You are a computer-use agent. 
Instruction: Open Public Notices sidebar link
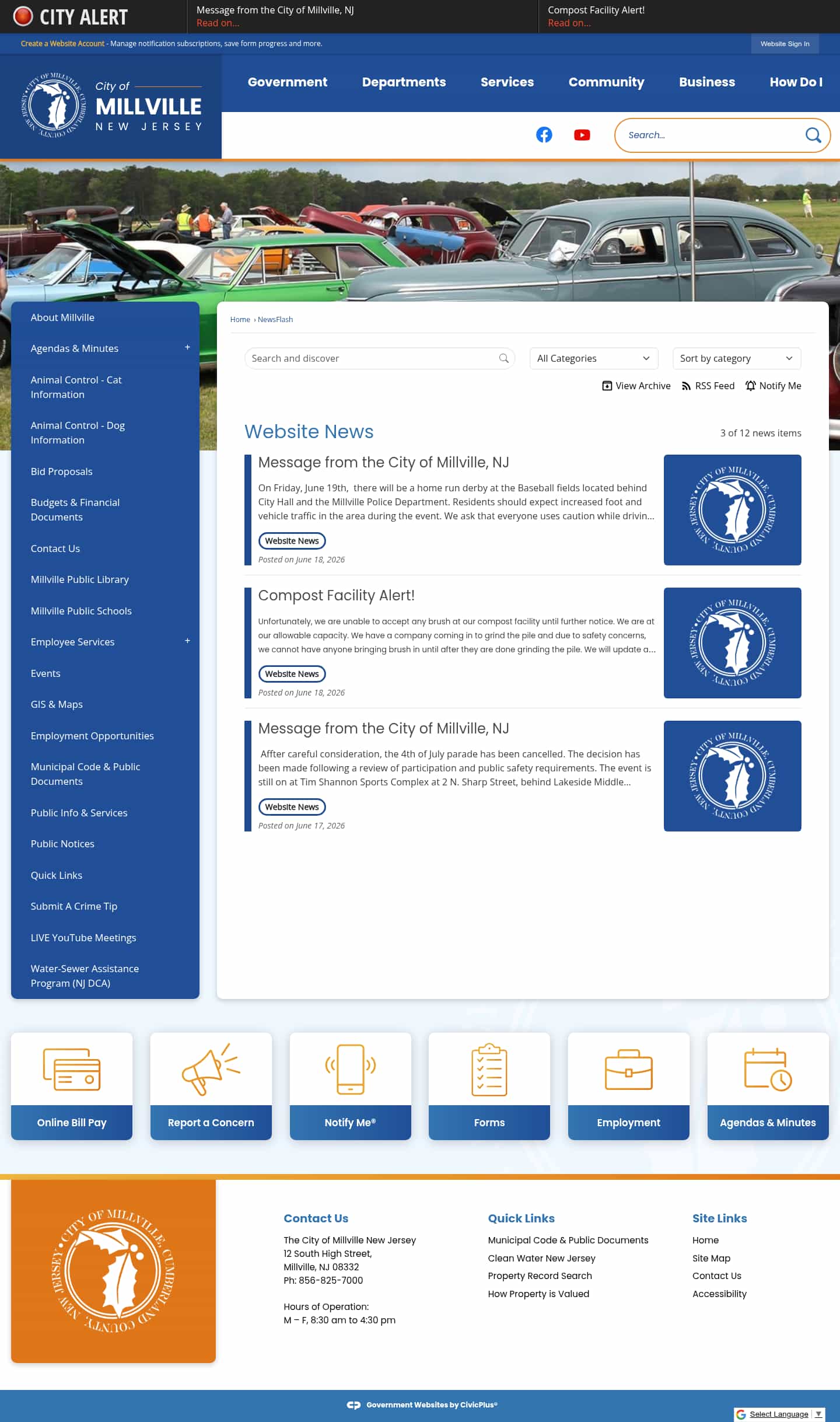click(62, 844)
